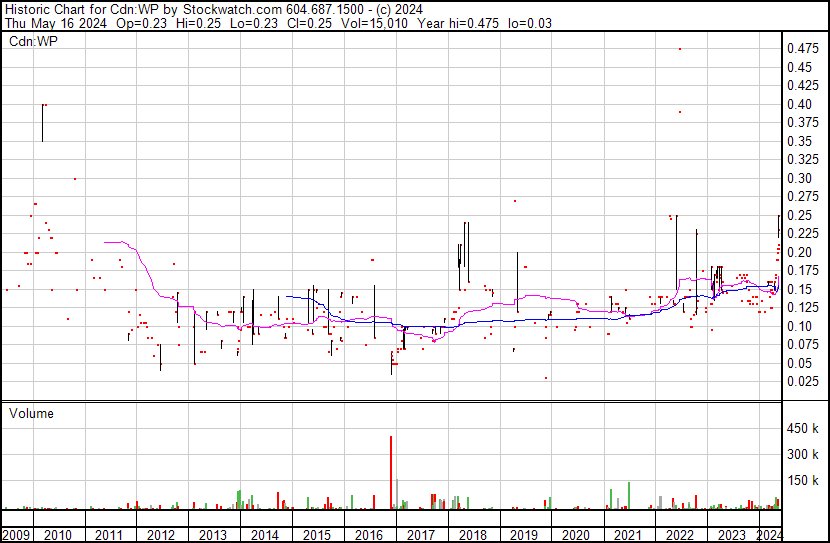
Task: Click the 0.225 price axis label
Action: tap(803, 234)
